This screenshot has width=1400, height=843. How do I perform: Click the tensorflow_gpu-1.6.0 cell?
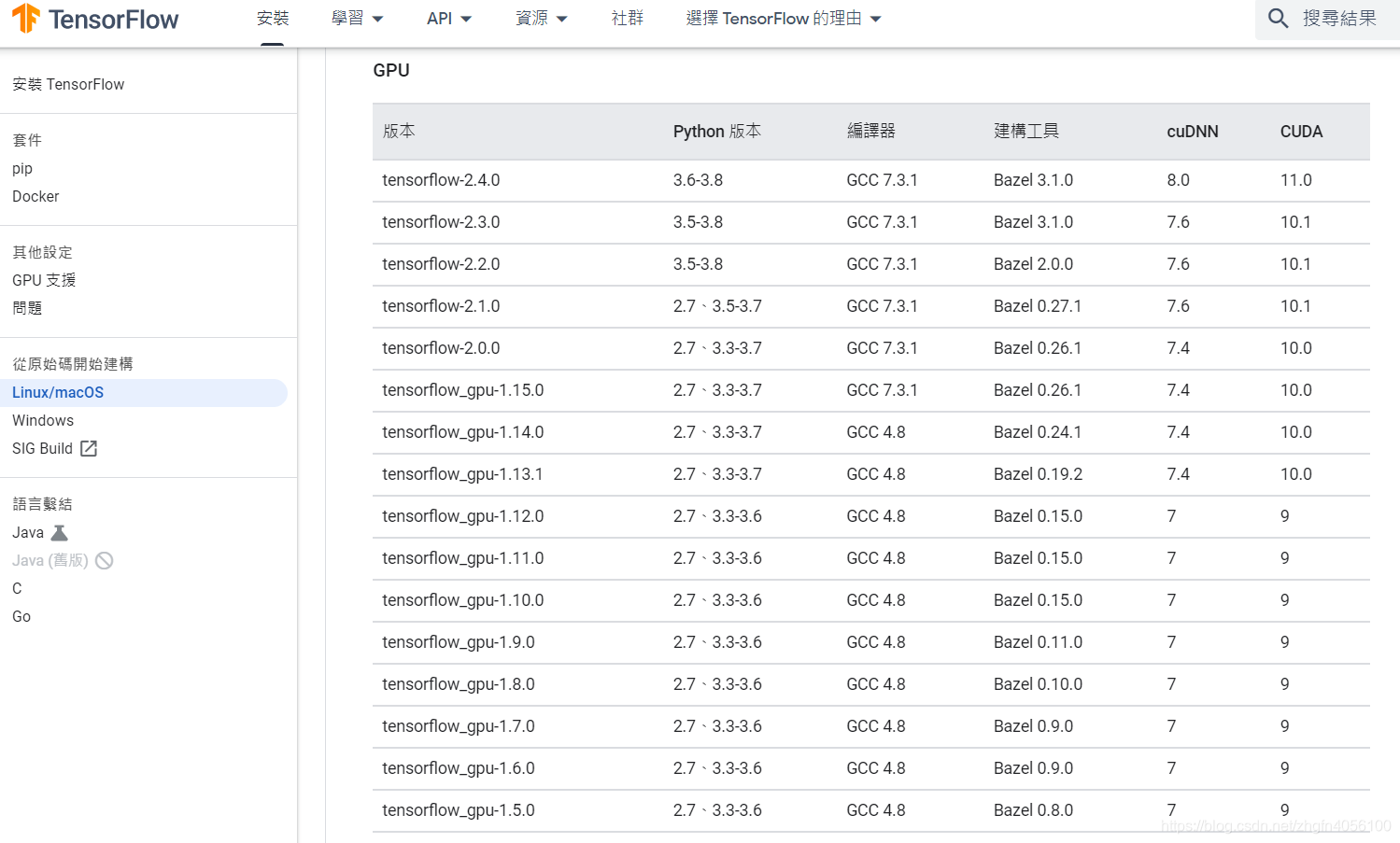point(459,768)
